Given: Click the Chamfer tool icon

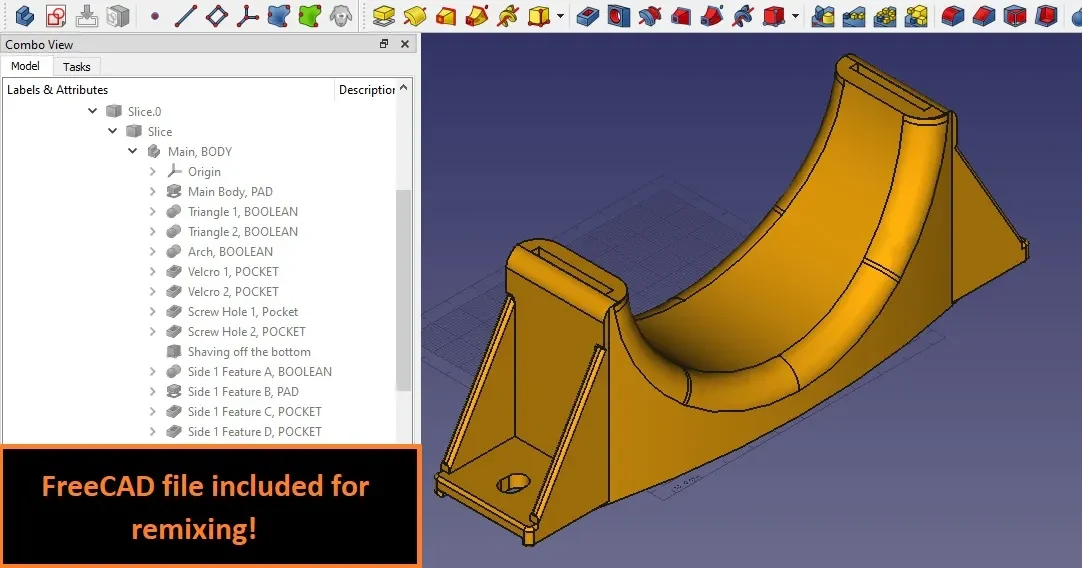Looking at the screenshot, I should click(x=983, y=15).
